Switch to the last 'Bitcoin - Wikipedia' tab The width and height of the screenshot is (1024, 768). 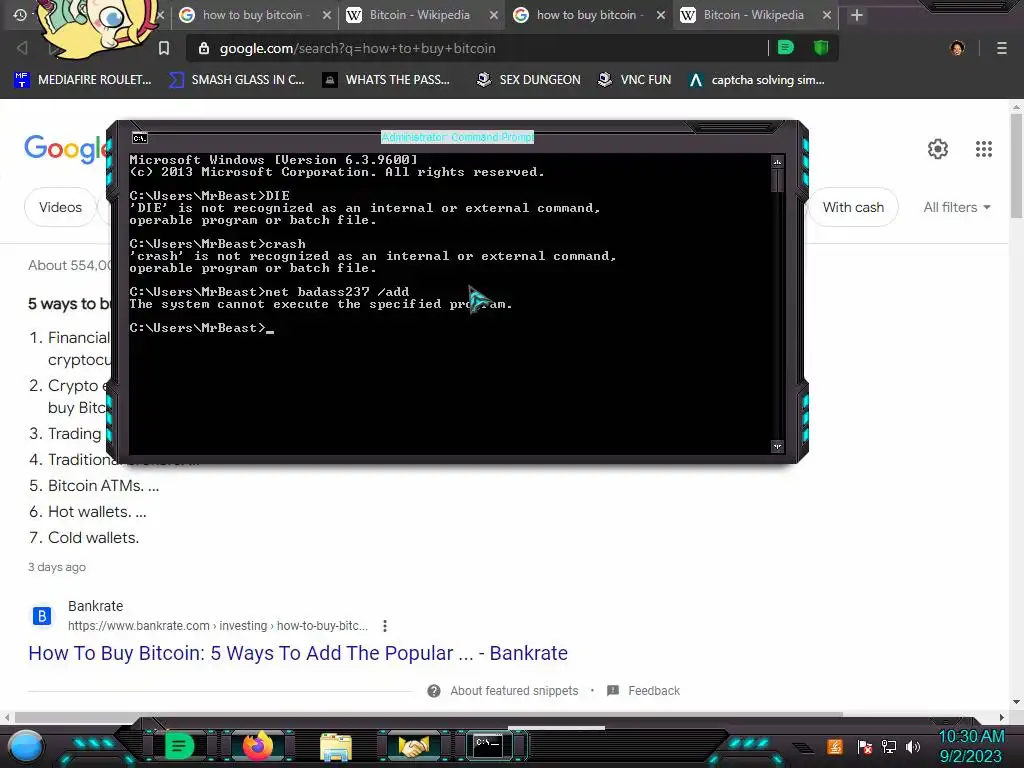click(x=754, y=15)
